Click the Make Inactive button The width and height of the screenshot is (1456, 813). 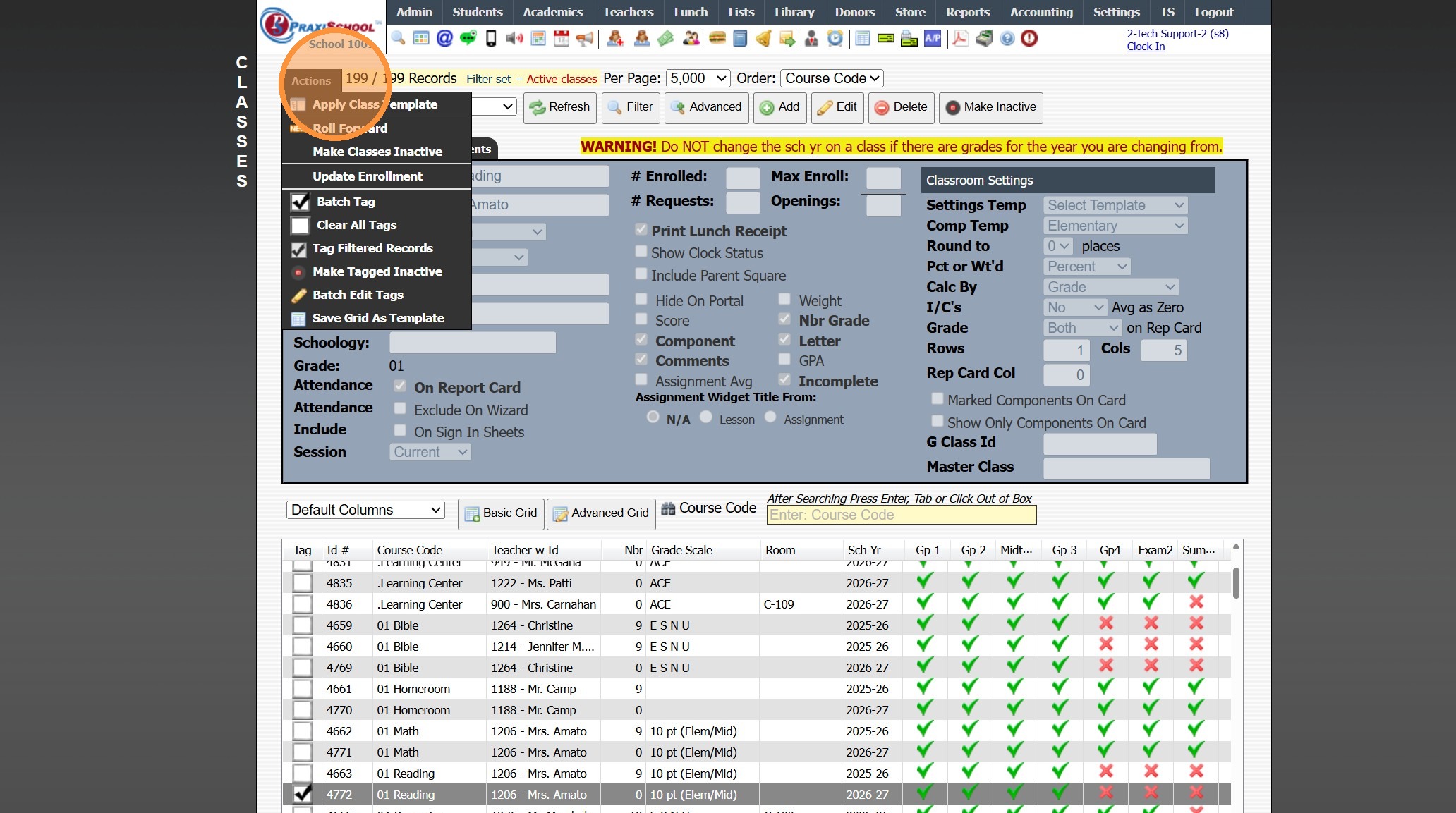click(991, 107)
